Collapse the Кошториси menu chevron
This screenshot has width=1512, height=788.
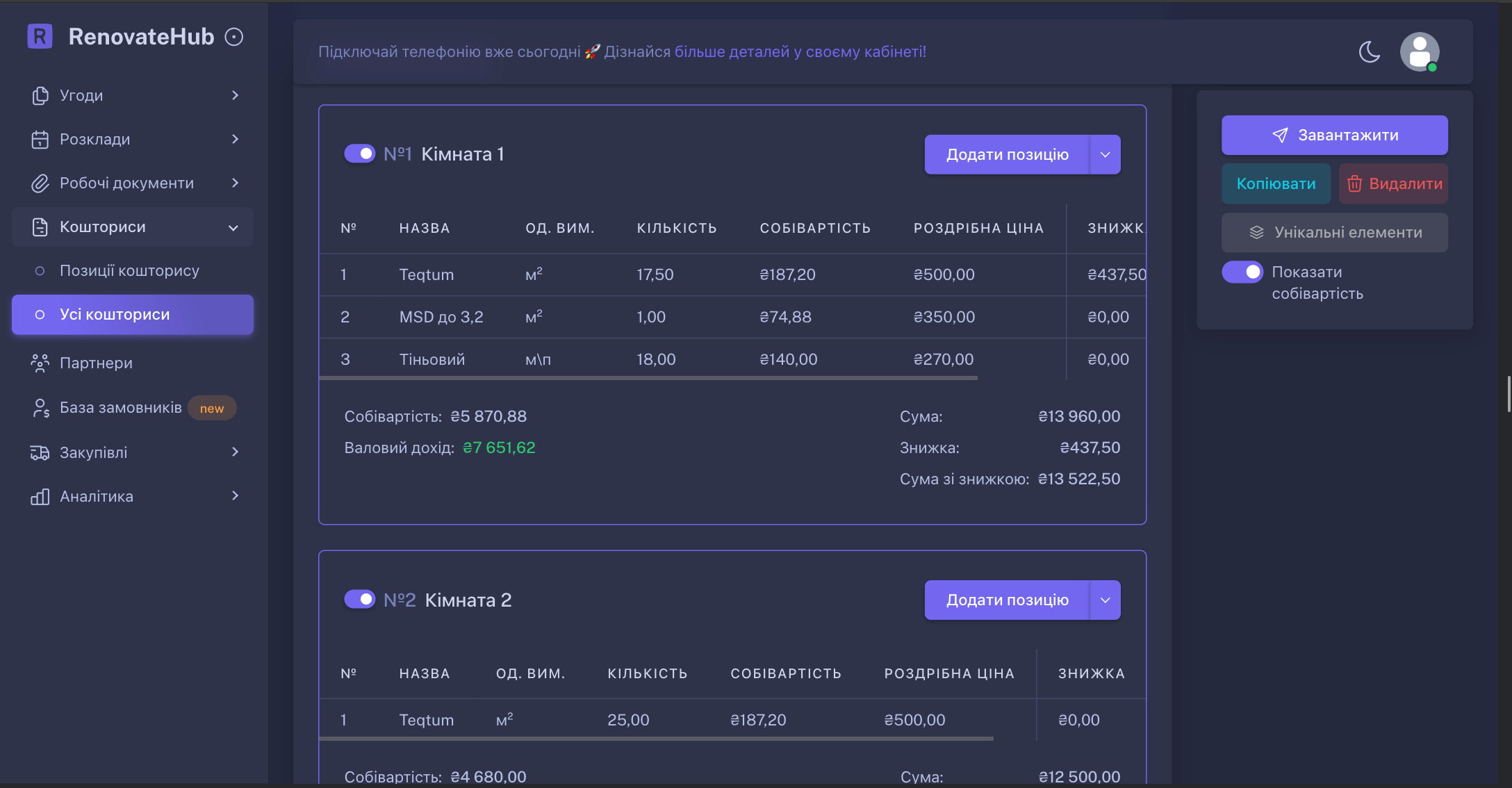(233, 227)
